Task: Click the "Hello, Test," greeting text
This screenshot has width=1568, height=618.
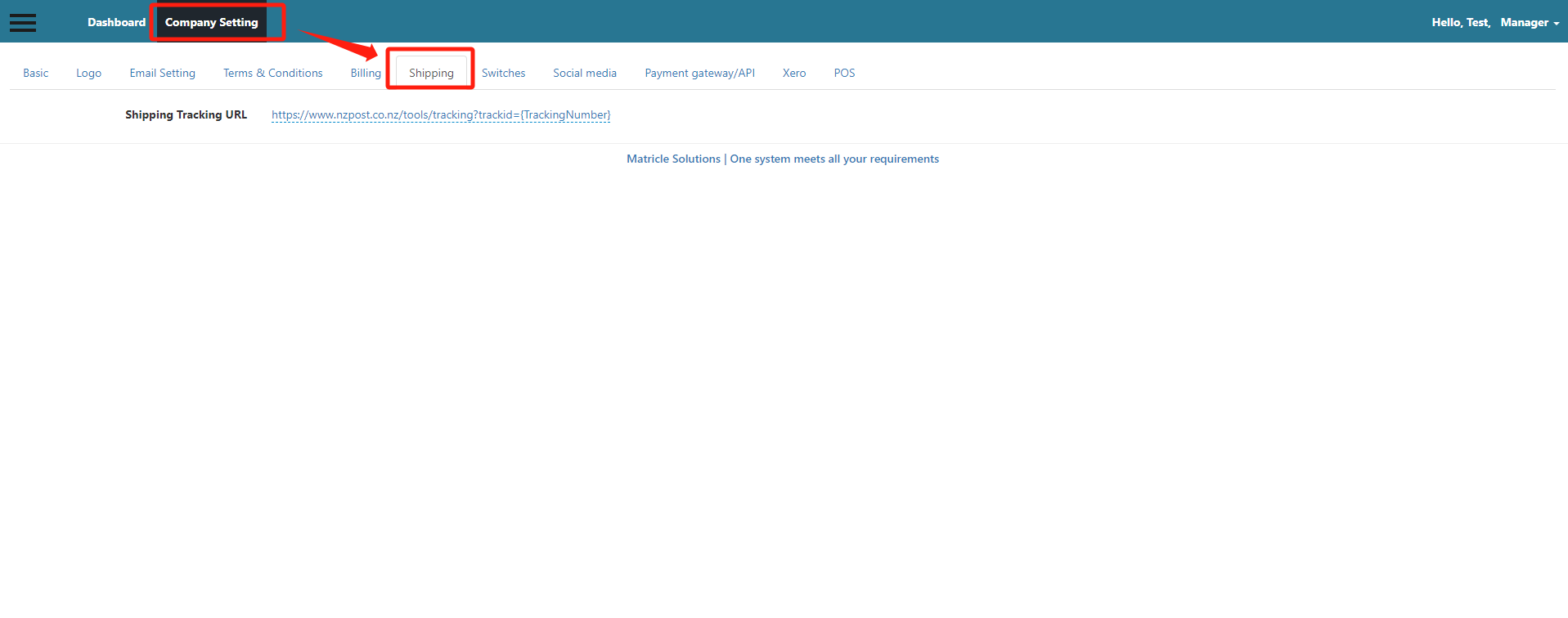Action: 1460,22
